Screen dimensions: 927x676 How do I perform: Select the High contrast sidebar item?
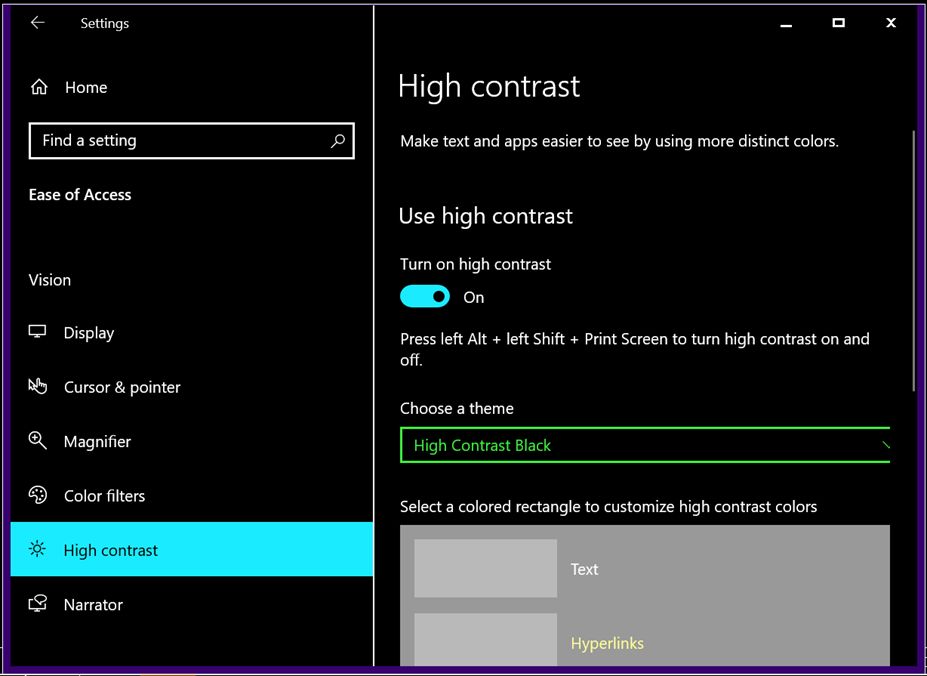pos(192,549)
